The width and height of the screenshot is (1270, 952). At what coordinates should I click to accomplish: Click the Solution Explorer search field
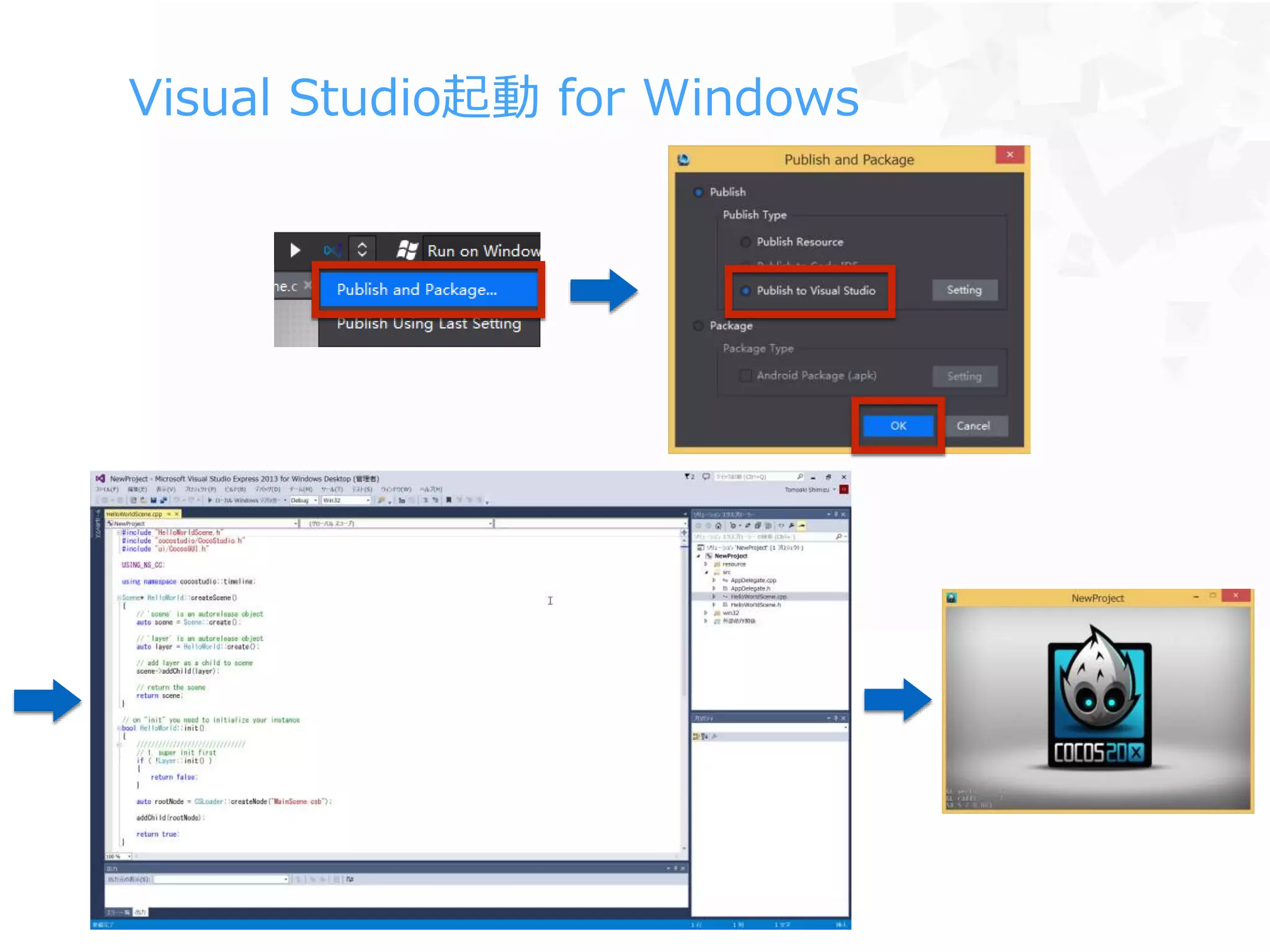pyautogui.click(x=770, y=537)
